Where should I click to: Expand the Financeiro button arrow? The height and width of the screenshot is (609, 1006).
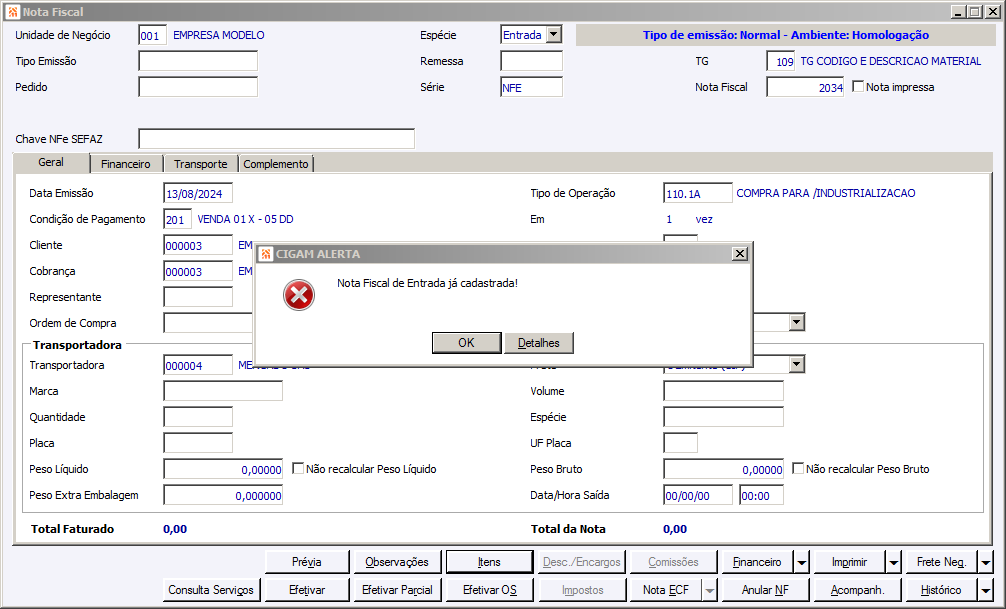point(801,562)
